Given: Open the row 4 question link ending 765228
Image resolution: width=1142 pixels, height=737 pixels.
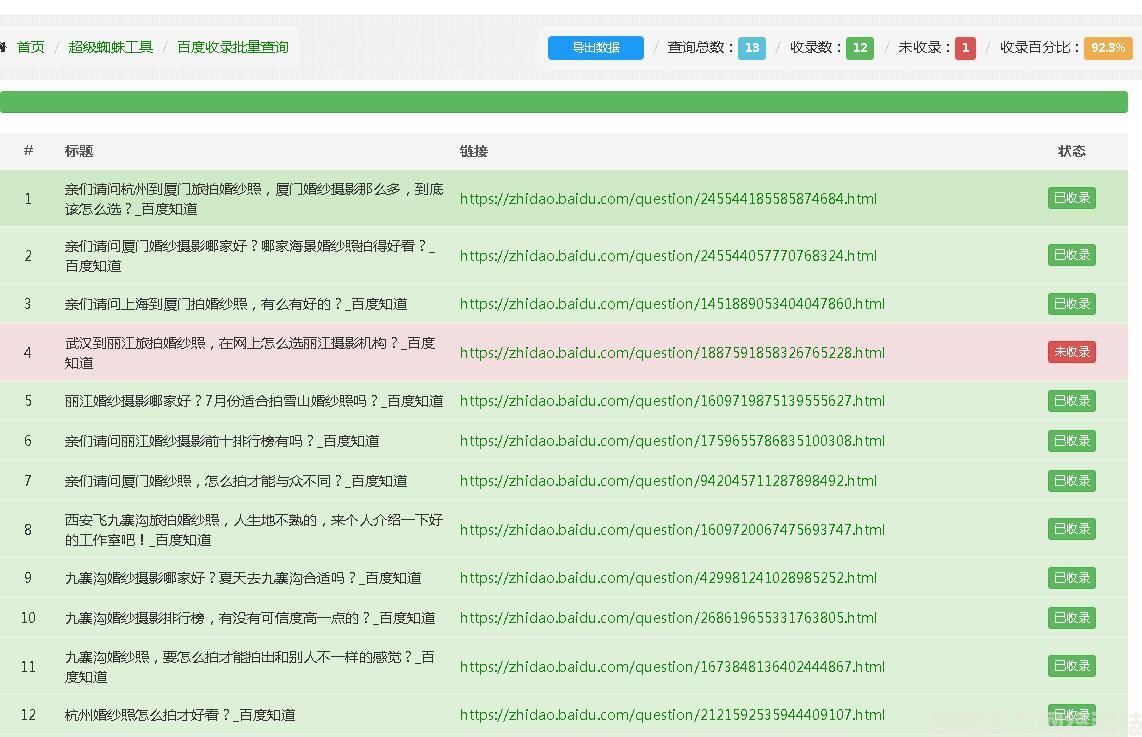Looking at the screenshot, I should pos(672,353).
